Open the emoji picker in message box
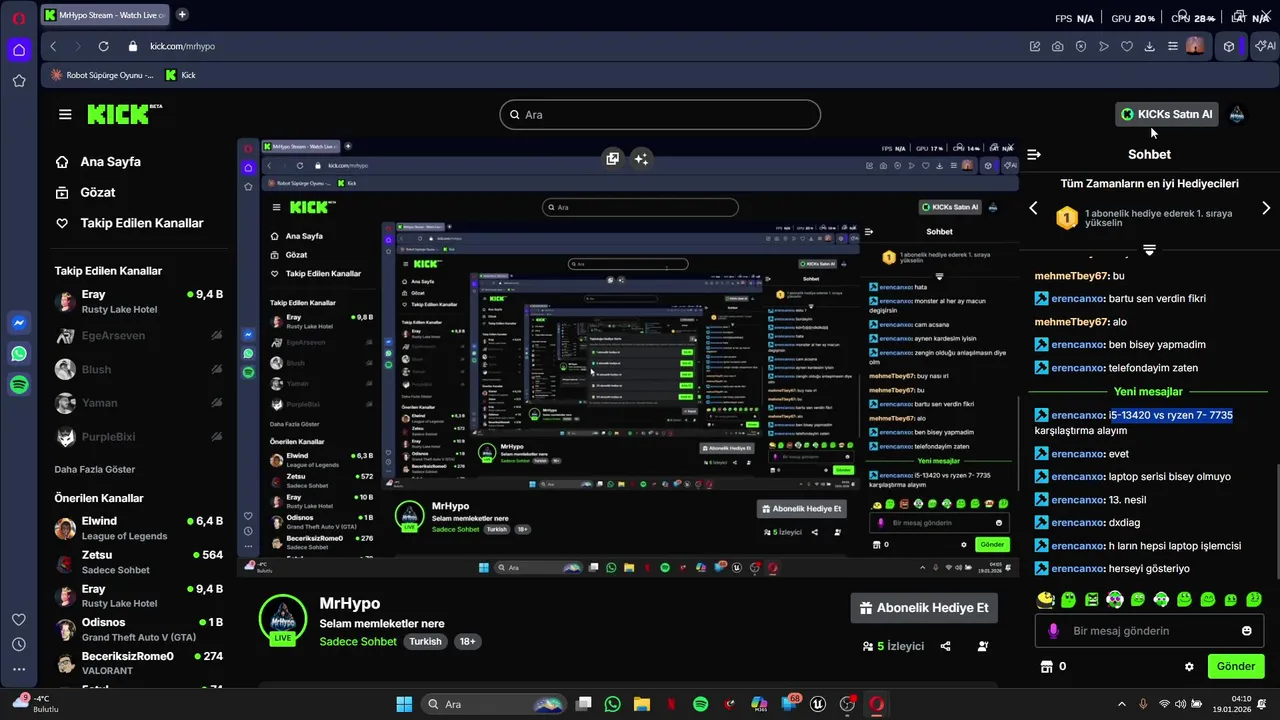The width and height of the screenshot is (1280, 720). tap(1247, 631)
